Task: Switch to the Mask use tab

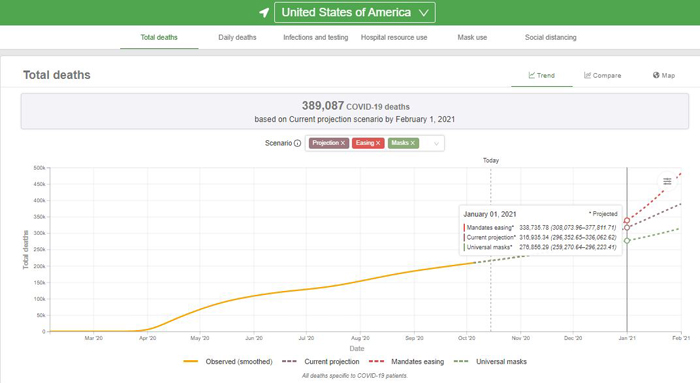Action: pyautogui.click(x=472, y=37)
